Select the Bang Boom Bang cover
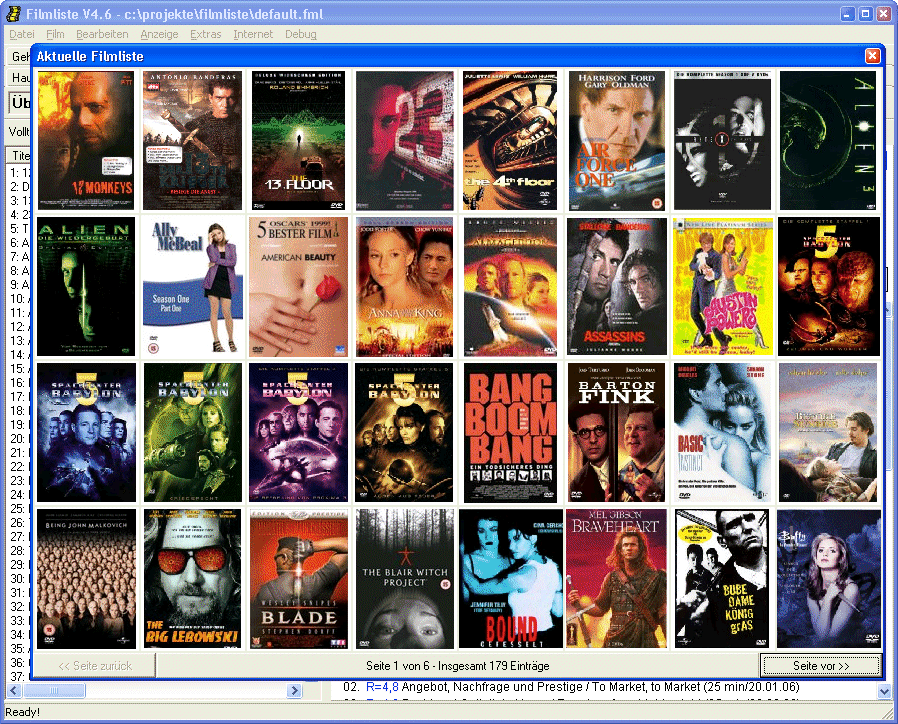The image size is (898, 724). coord(510,432)
